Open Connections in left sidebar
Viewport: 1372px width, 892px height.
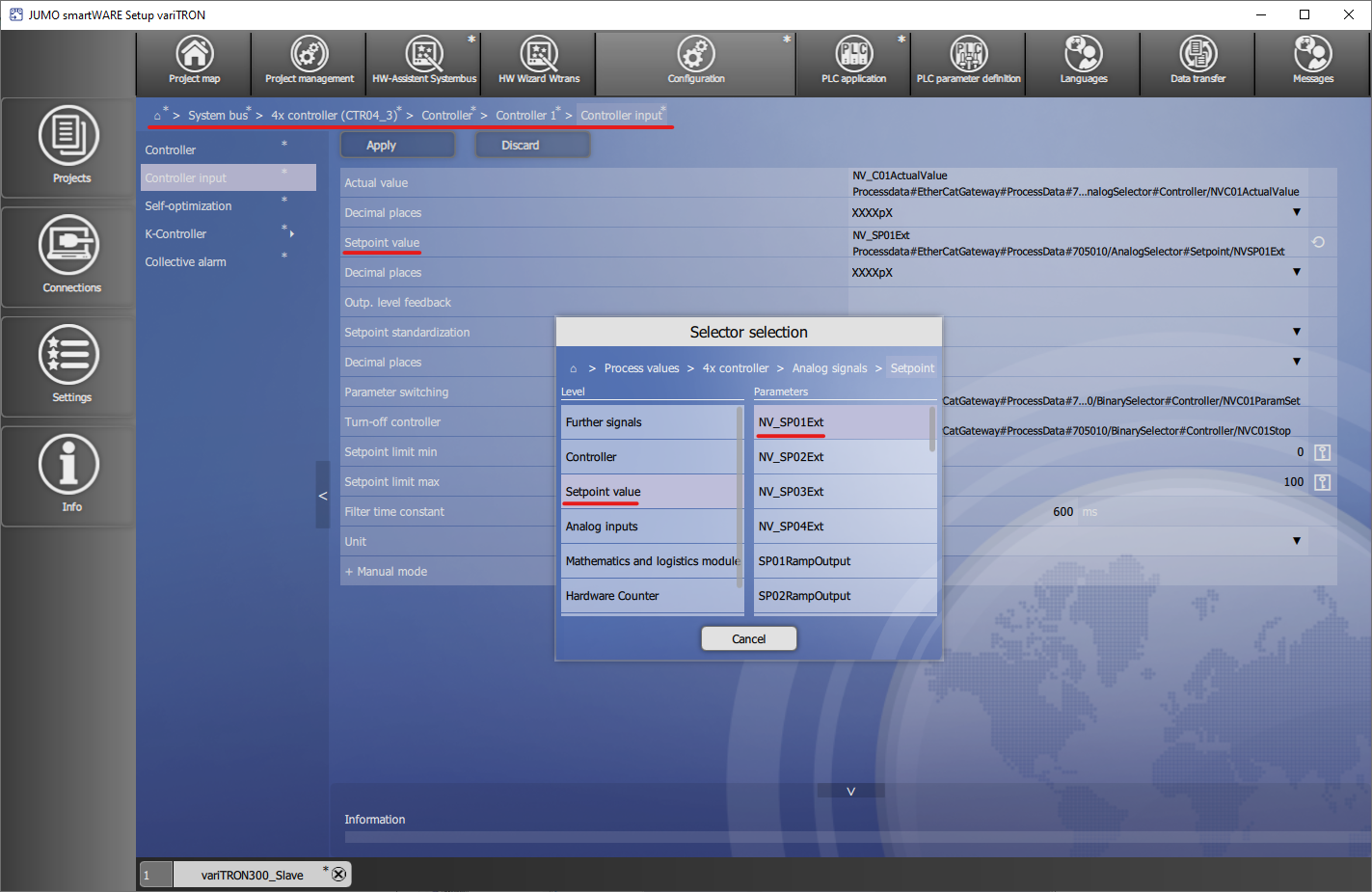tap(69, 256)
